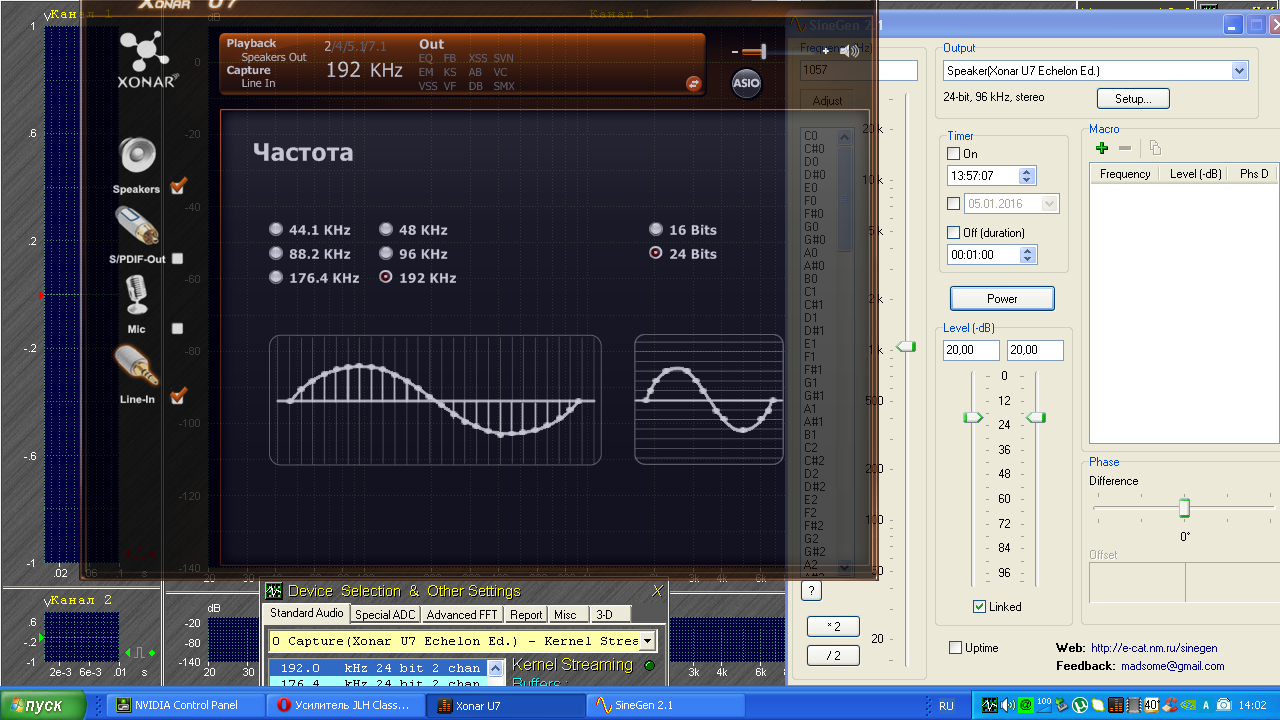Switch to the Standard Audio tab
1280x720 pixels.
point(306,613)
